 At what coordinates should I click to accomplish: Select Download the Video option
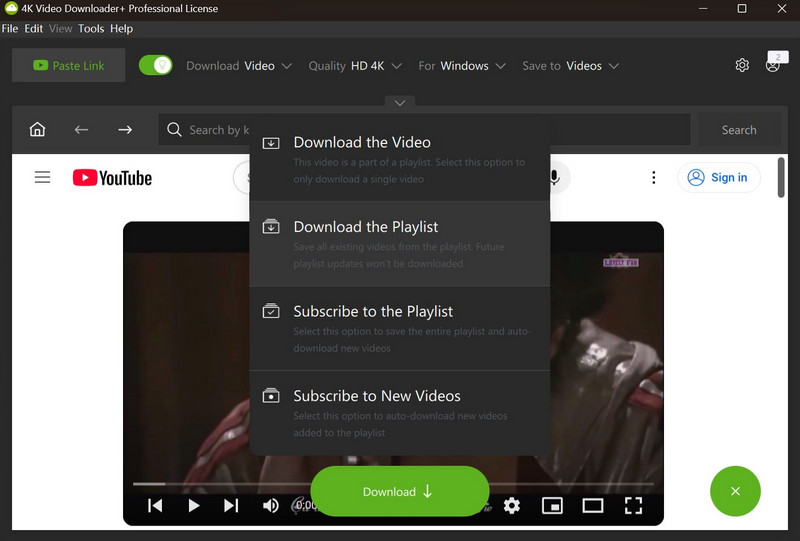pos(399,159)
